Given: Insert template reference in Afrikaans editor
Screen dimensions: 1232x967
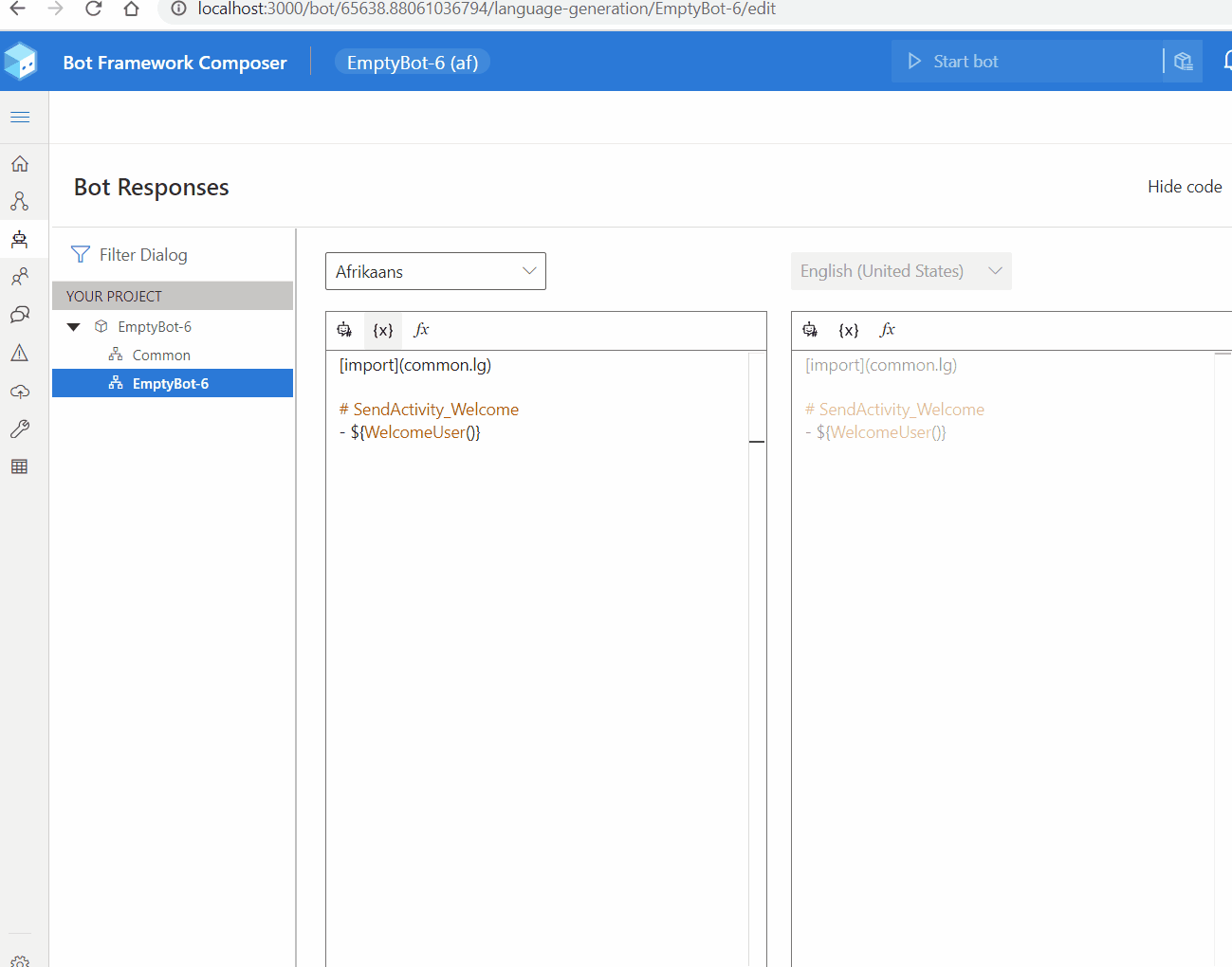Looking at the screenshot, I should click(344, 330).
